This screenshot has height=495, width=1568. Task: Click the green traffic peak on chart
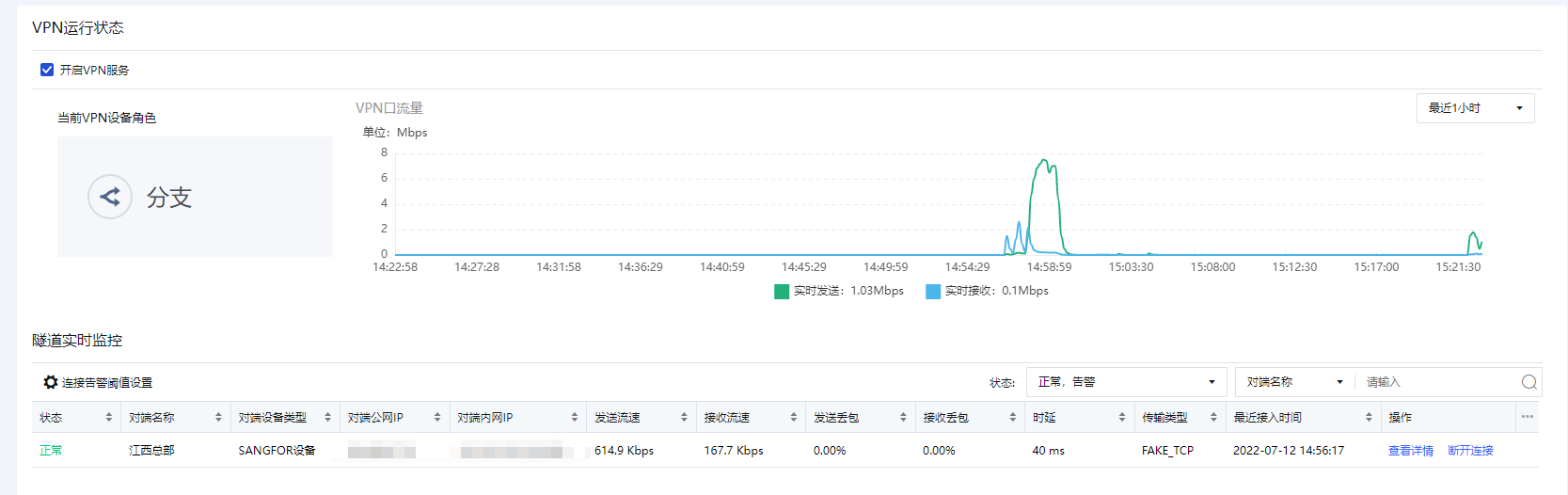[x=1044, y=162]
